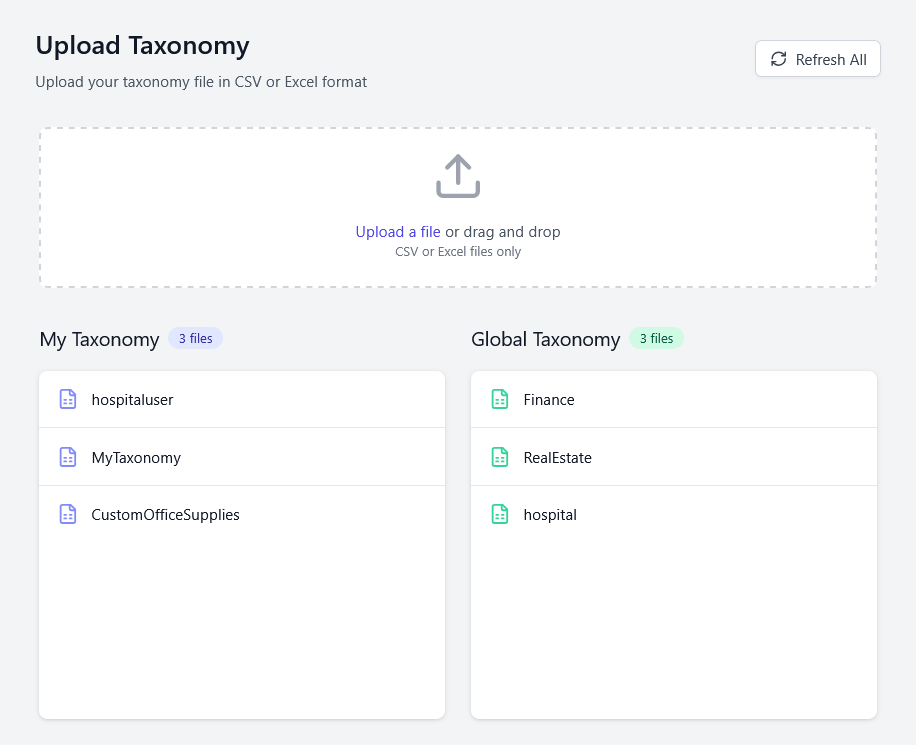Click the file icon beside MyTaxonomy
The height and width of the screenshot is (745, 916).
pyautogui.click(x=68, y=457)
